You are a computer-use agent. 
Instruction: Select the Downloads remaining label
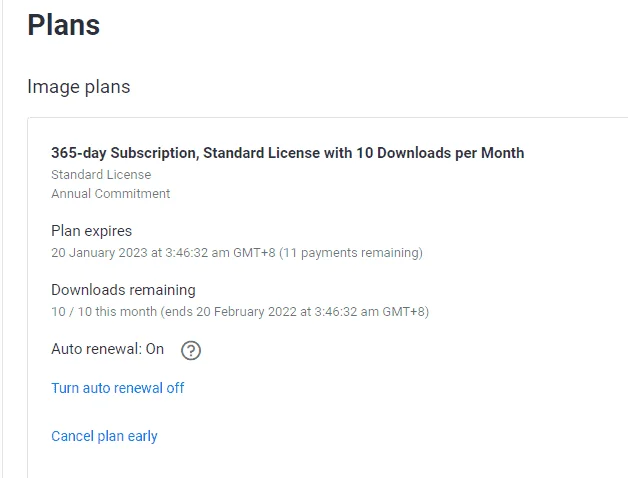(x=123, y=290)
